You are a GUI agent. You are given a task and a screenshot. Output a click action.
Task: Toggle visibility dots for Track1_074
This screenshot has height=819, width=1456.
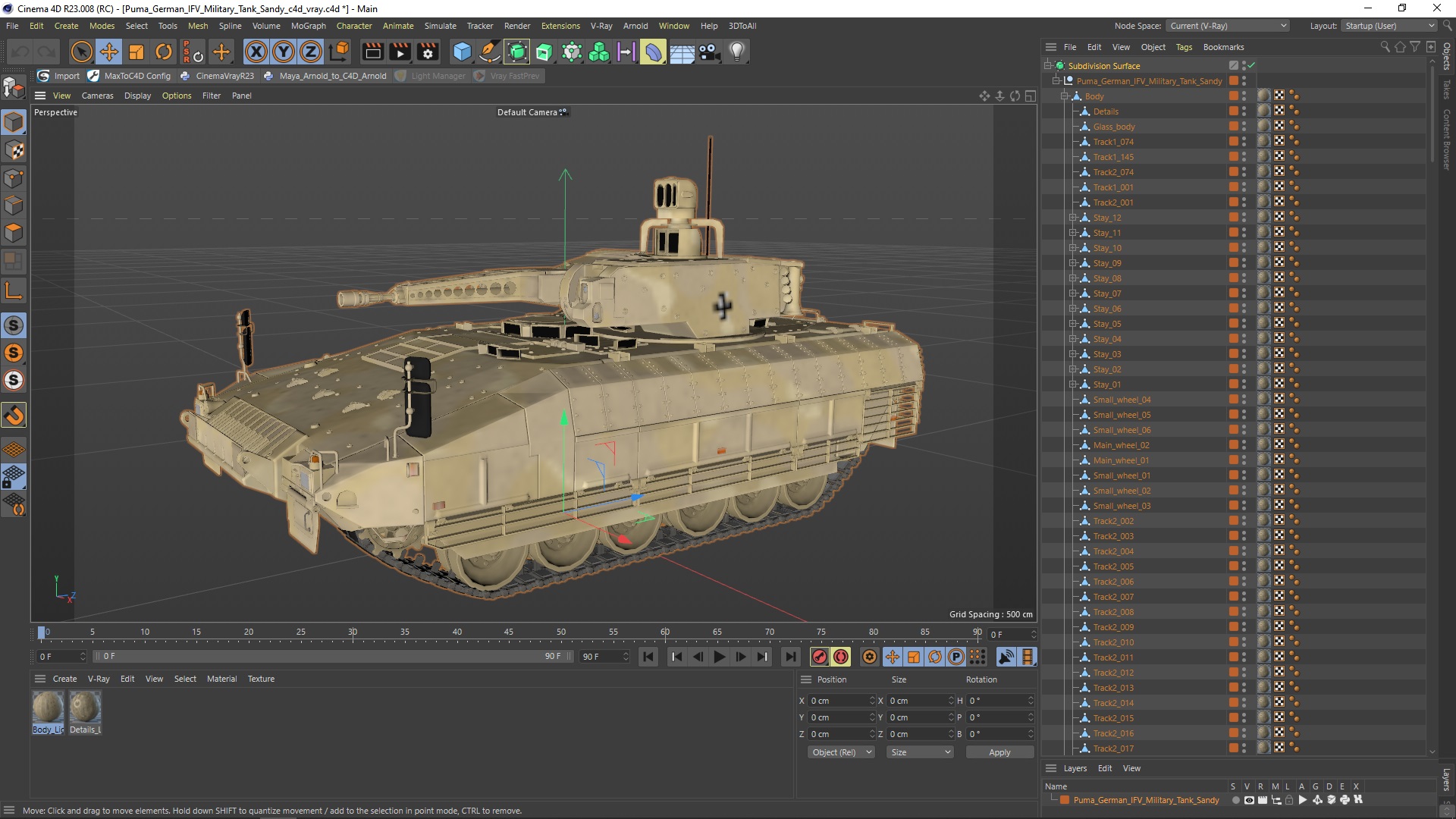click(x=1244, y=141)
